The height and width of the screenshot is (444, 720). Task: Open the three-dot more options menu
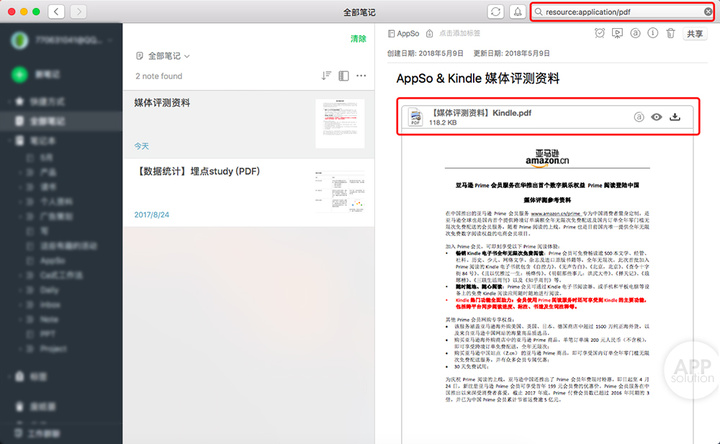pos(361,76)
